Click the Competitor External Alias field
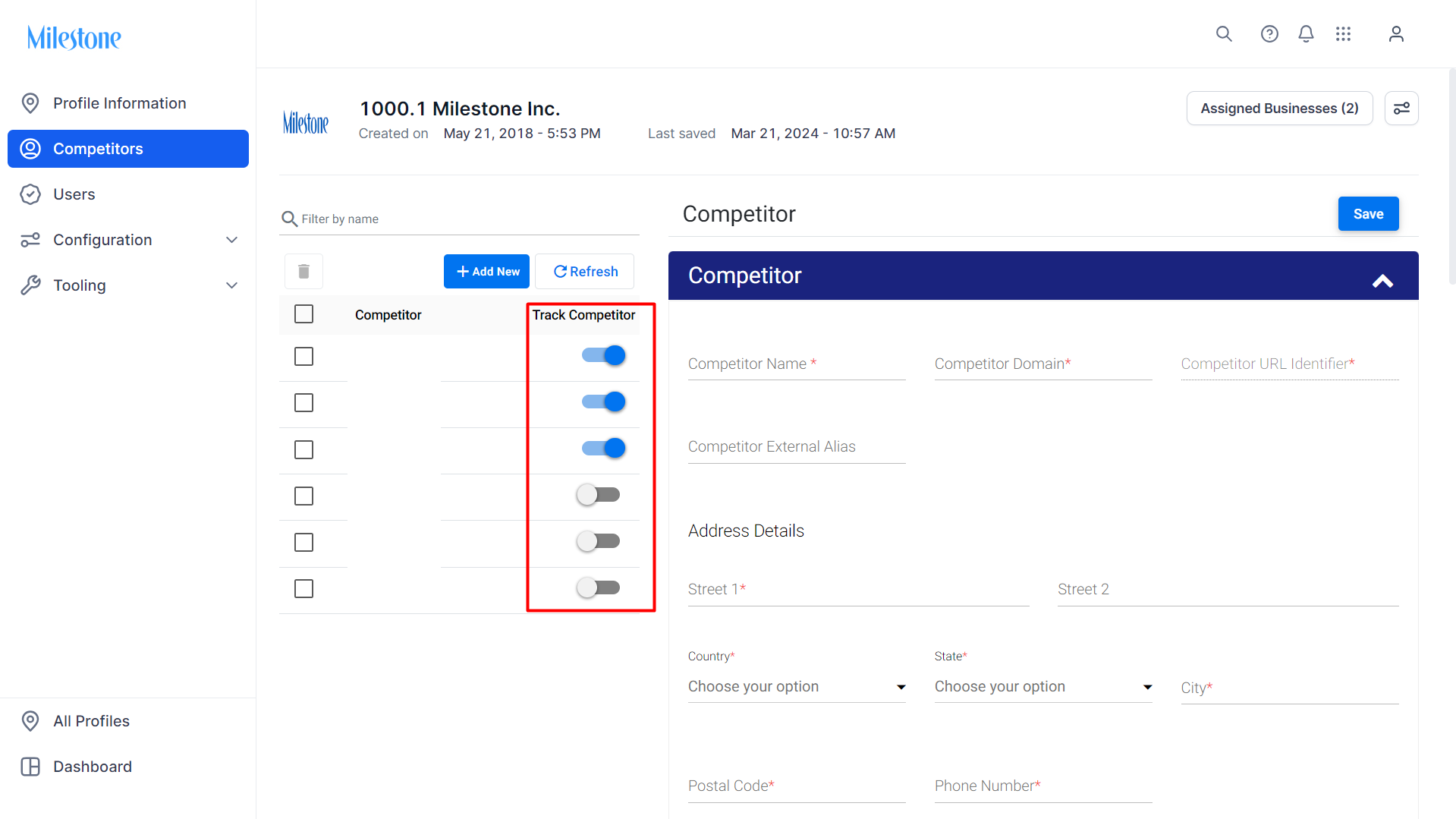 pyautogui.click(x=797, y=447)
